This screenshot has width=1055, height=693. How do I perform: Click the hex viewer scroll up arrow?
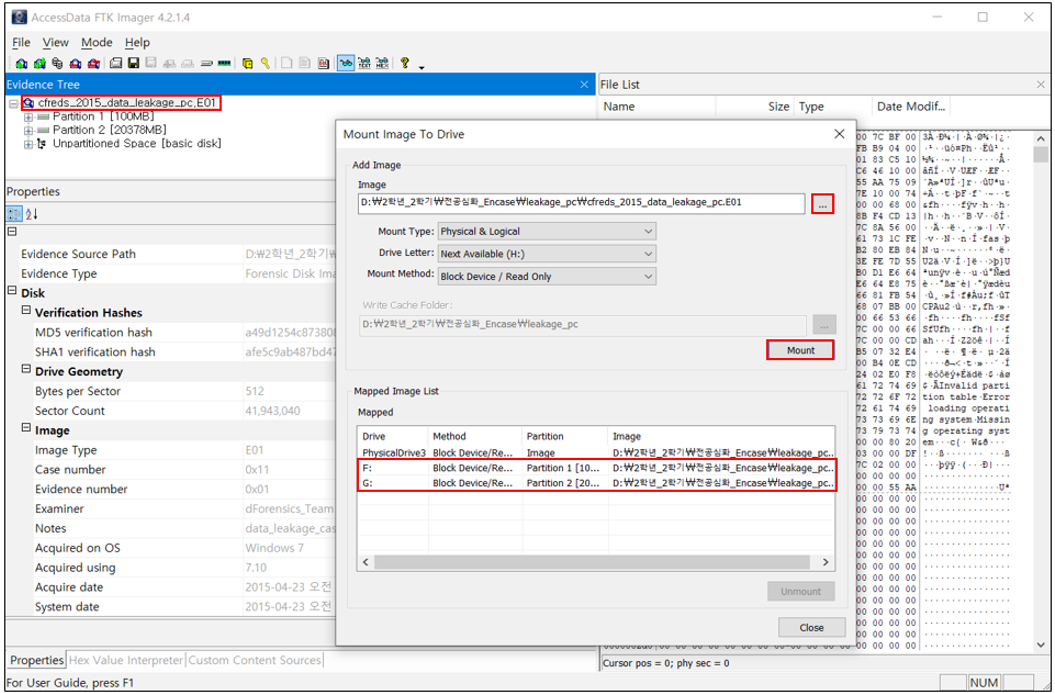pos(1040,139)
